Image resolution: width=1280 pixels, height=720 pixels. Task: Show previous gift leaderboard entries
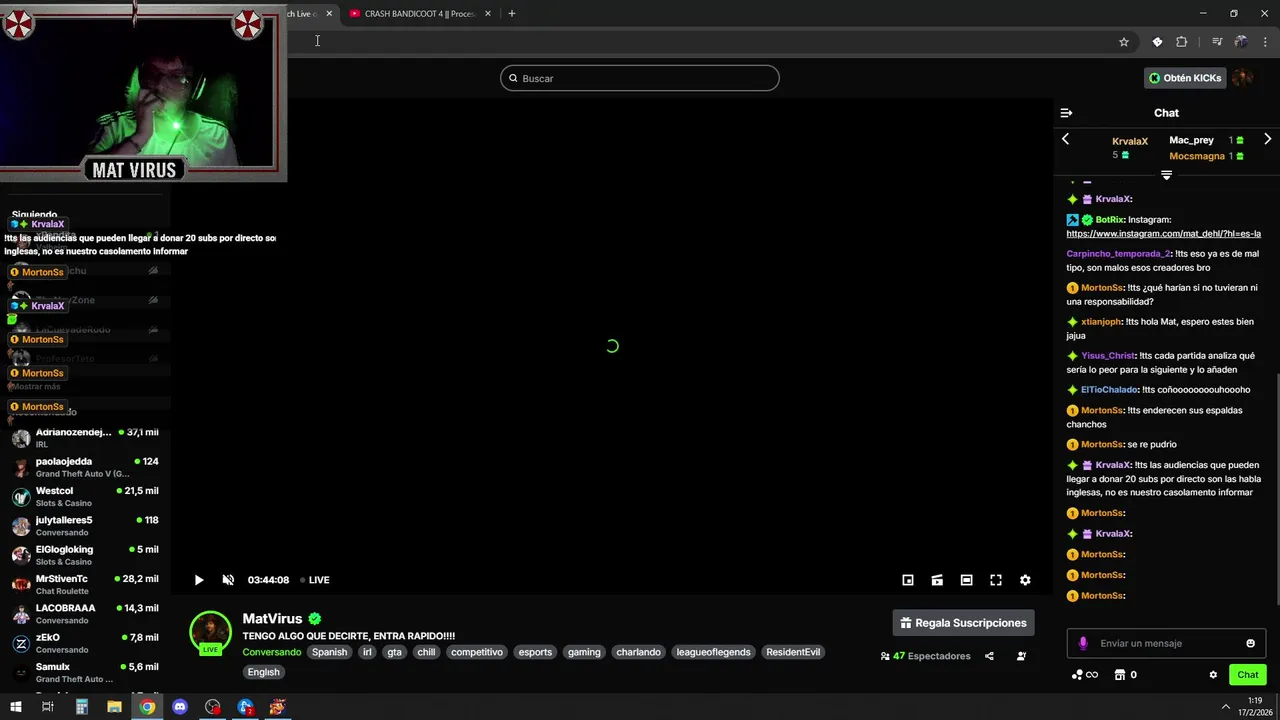pyautogui.click(x=1065, y=139)
